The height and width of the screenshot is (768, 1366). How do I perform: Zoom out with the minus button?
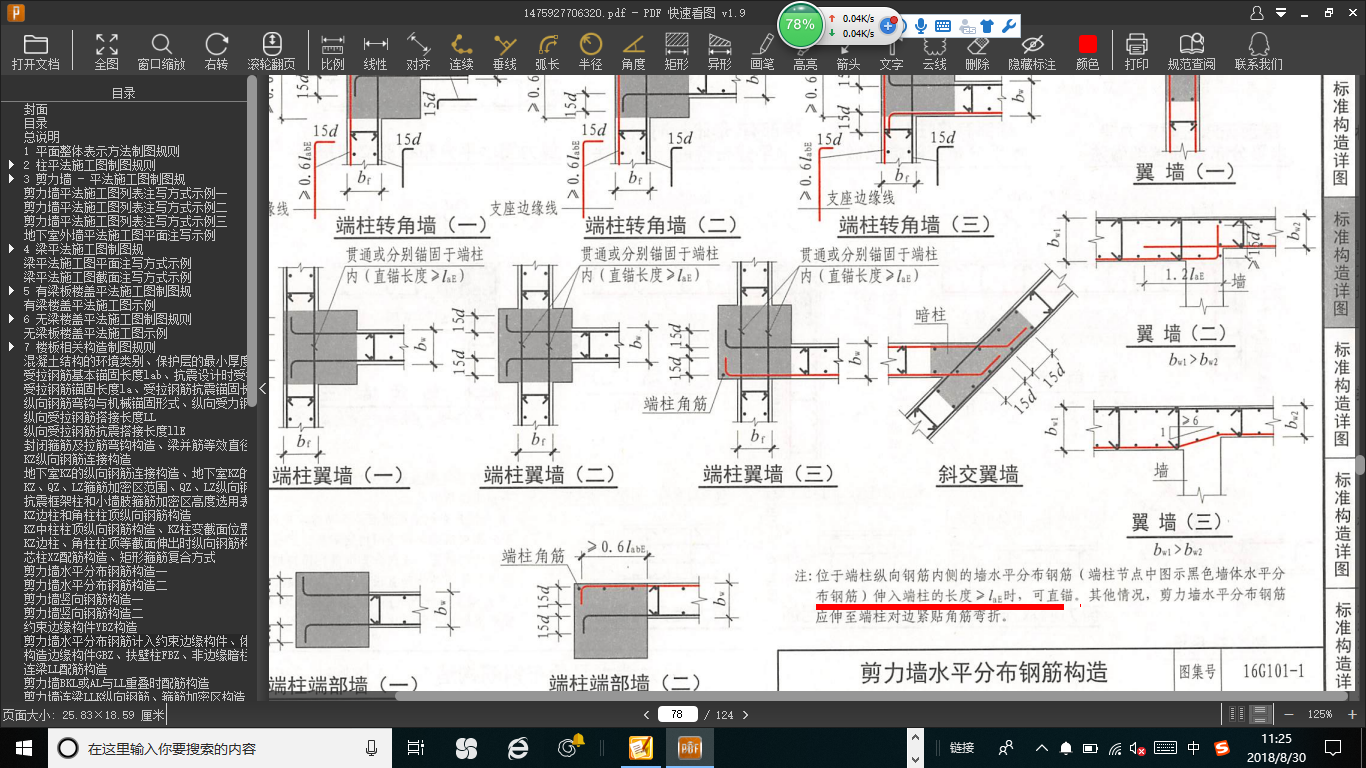[1287, 715]
